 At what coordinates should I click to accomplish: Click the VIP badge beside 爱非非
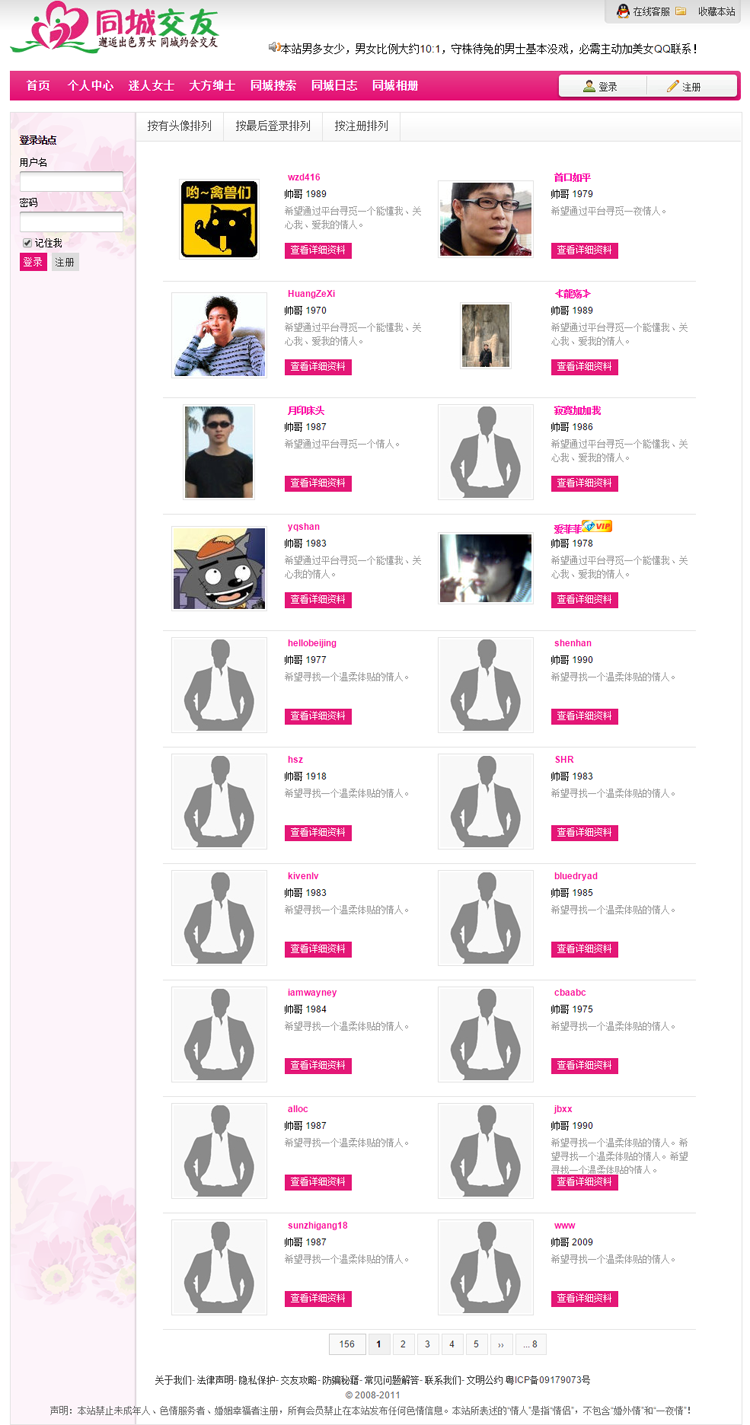click(x=597, y=526)
